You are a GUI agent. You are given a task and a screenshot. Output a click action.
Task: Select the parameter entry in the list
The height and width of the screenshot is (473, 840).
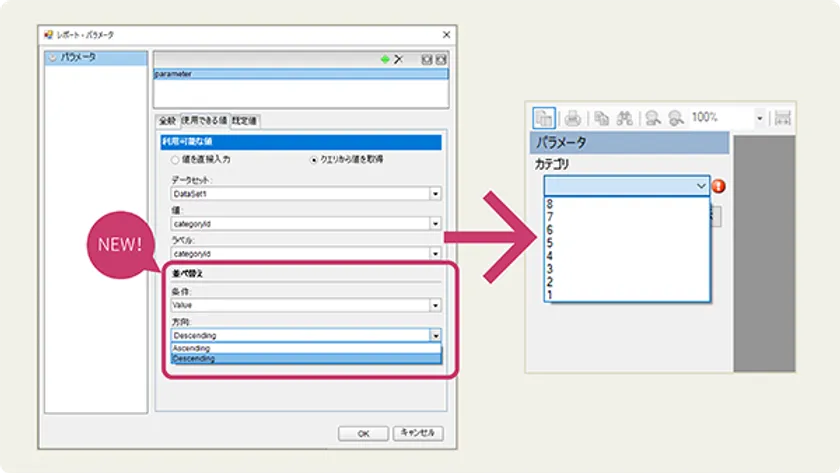300,73
